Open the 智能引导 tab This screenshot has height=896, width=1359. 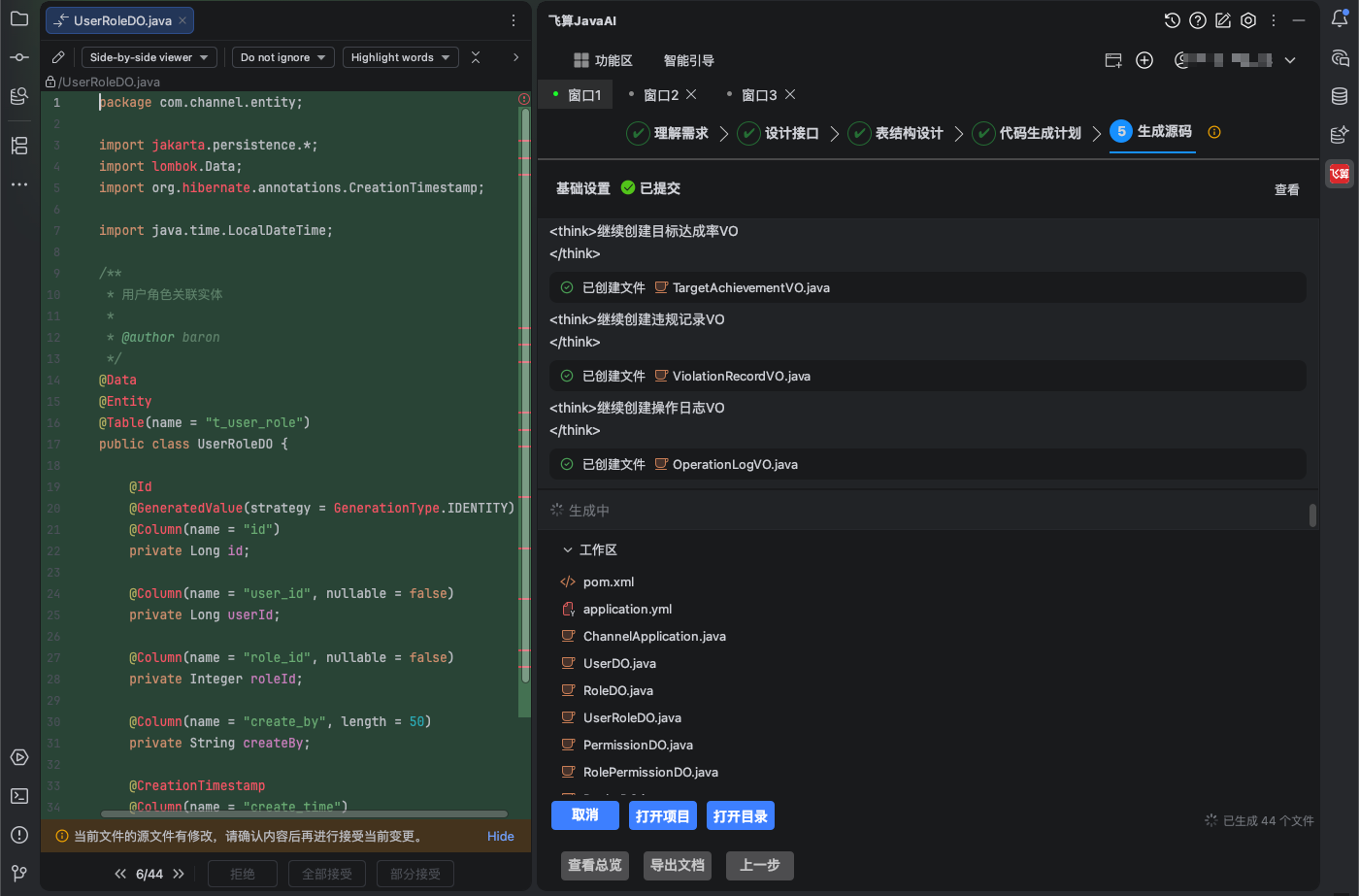pos(688,60)
